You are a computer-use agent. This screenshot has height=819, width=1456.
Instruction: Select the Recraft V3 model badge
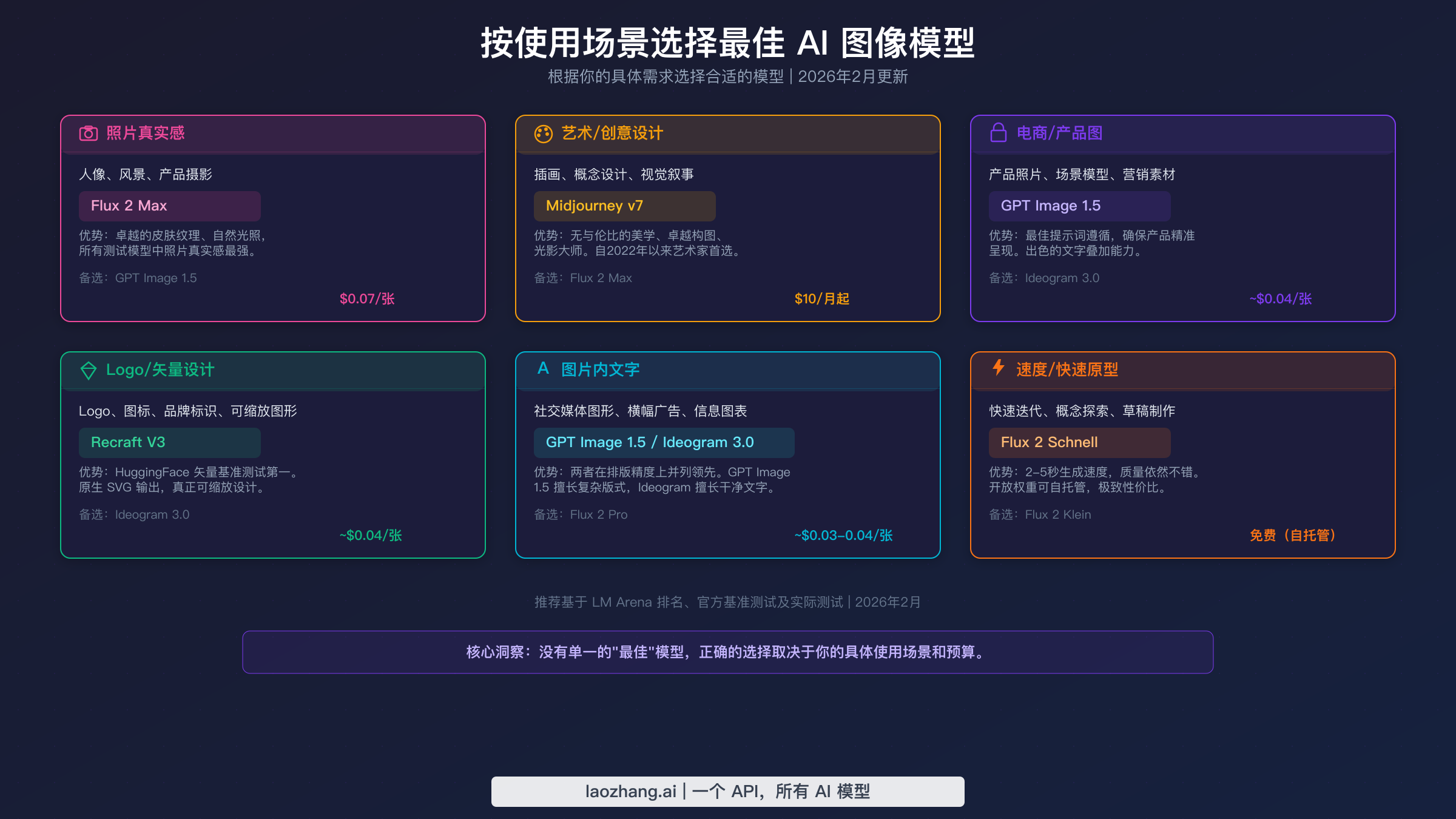[169, 442]
